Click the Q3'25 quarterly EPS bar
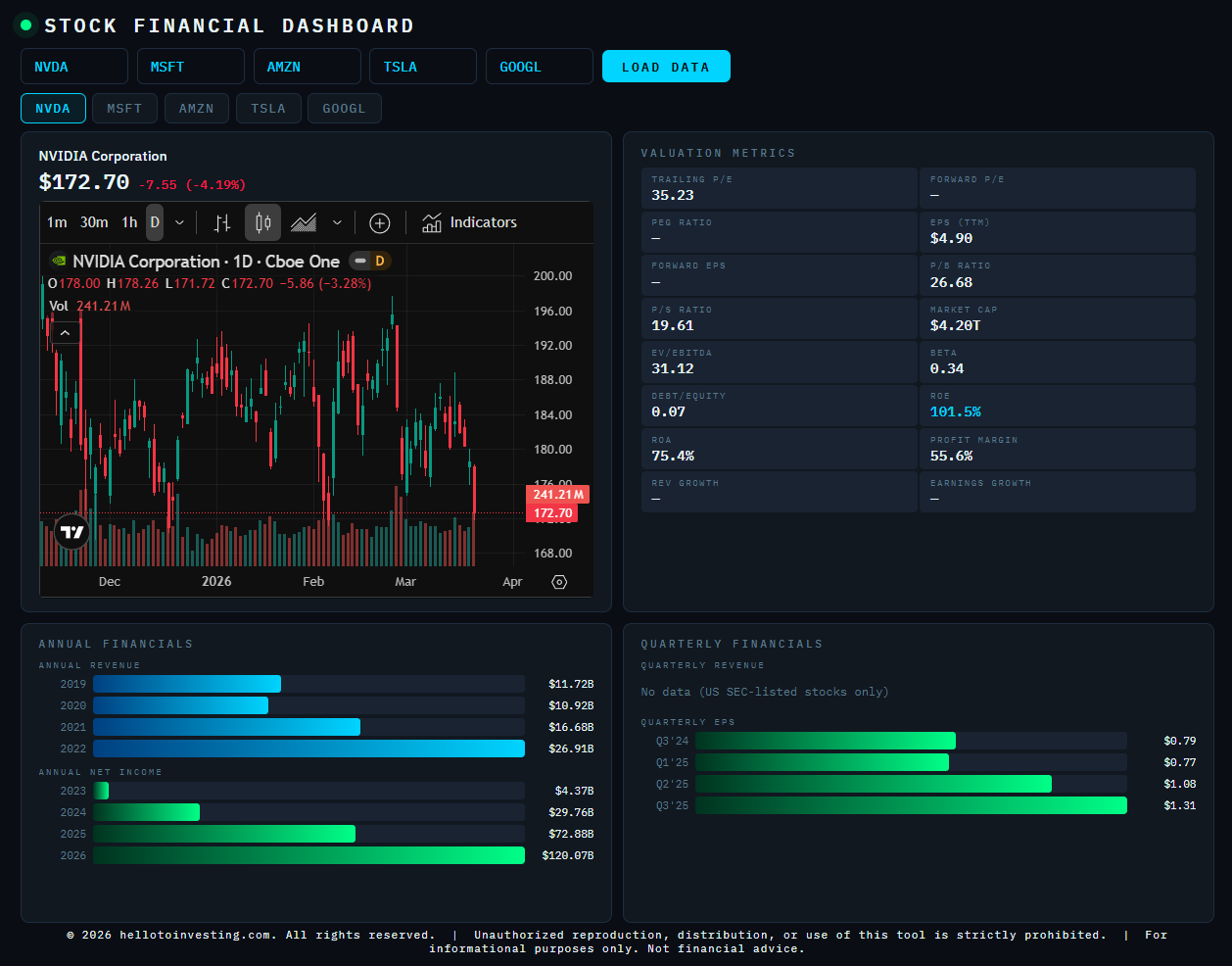The image size is (1232, 966). pos(911,805)
